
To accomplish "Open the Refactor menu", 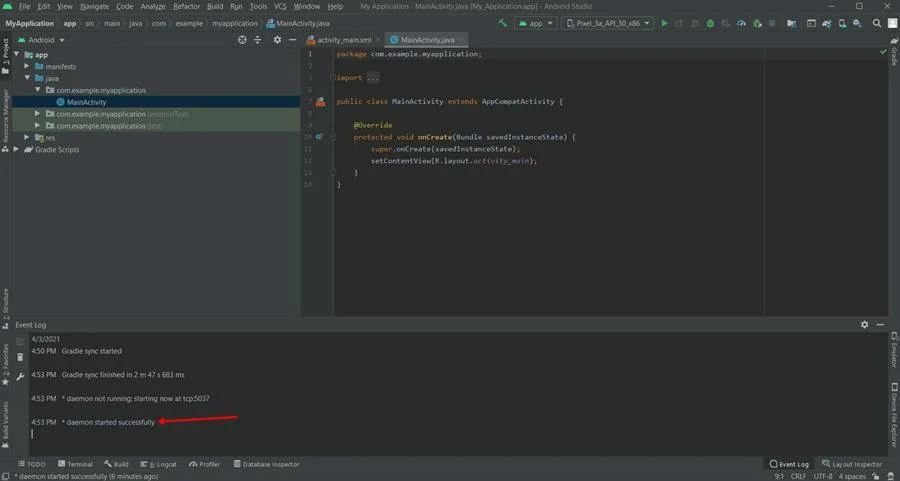I will point(186,6).
